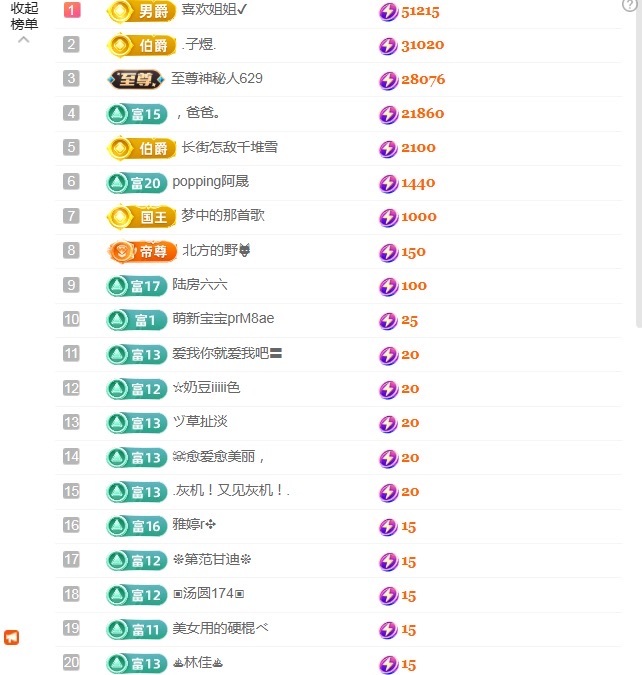Select user 爱我你就爱我吧
The width and height of the screenshot is (642, 675).
[227, 353]
